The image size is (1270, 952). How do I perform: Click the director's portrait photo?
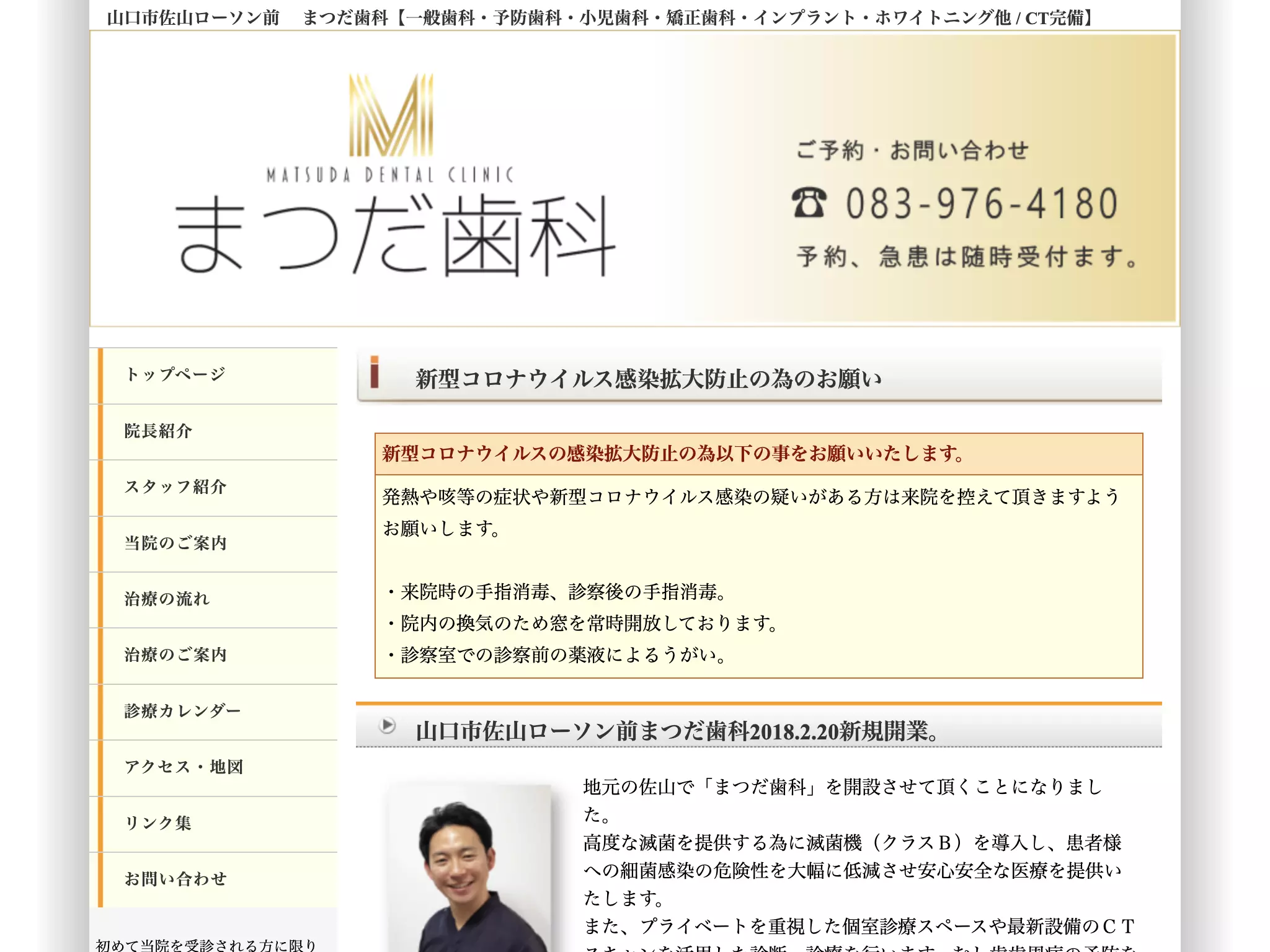point(469,868)
